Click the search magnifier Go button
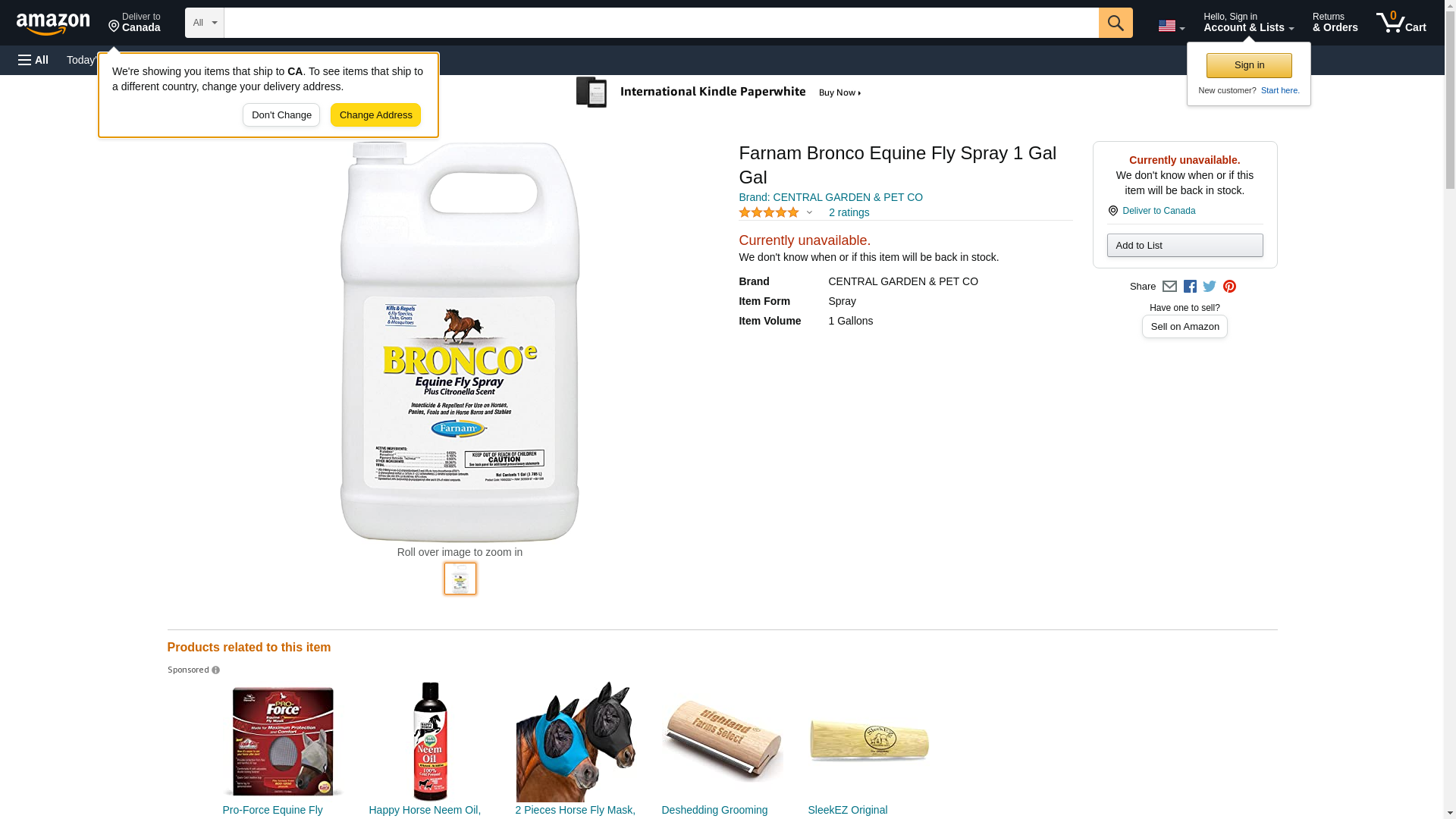The height and width of the screenshot is (819, 1456). coord(1115,23)
